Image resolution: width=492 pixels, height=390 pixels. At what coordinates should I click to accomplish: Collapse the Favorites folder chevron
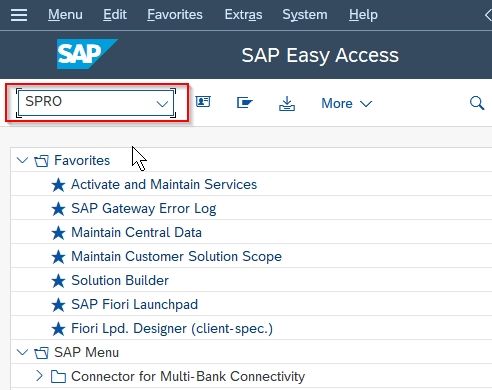pyautogui.click(x=22, y=160)
